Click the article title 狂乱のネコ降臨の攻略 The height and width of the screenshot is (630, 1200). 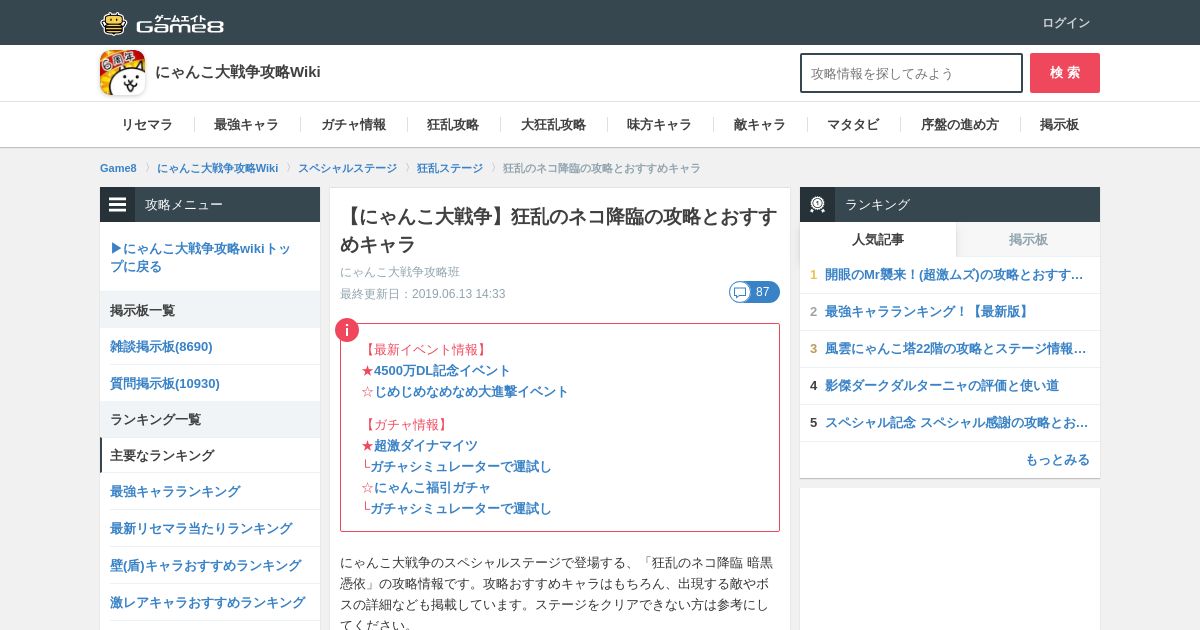tap(558, 230)
